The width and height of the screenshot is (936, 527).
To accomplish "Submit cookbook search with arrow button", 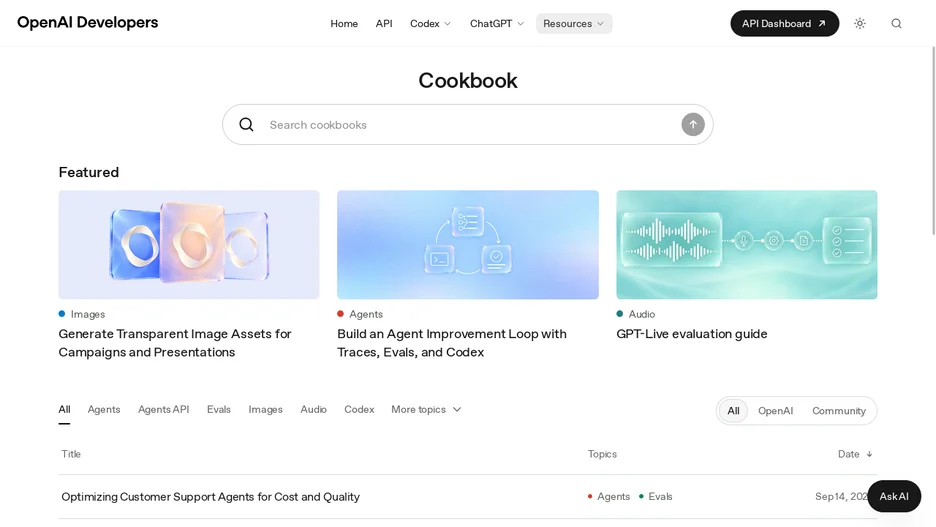I will click(692, 125).
